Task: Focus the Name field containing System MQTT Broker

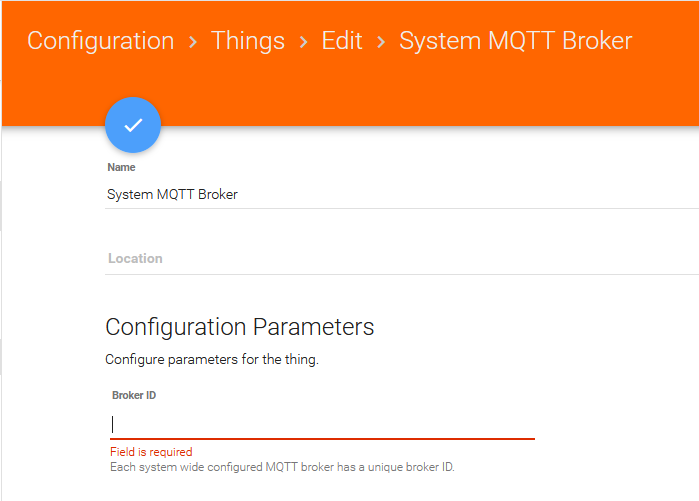Action: [400, 194]
